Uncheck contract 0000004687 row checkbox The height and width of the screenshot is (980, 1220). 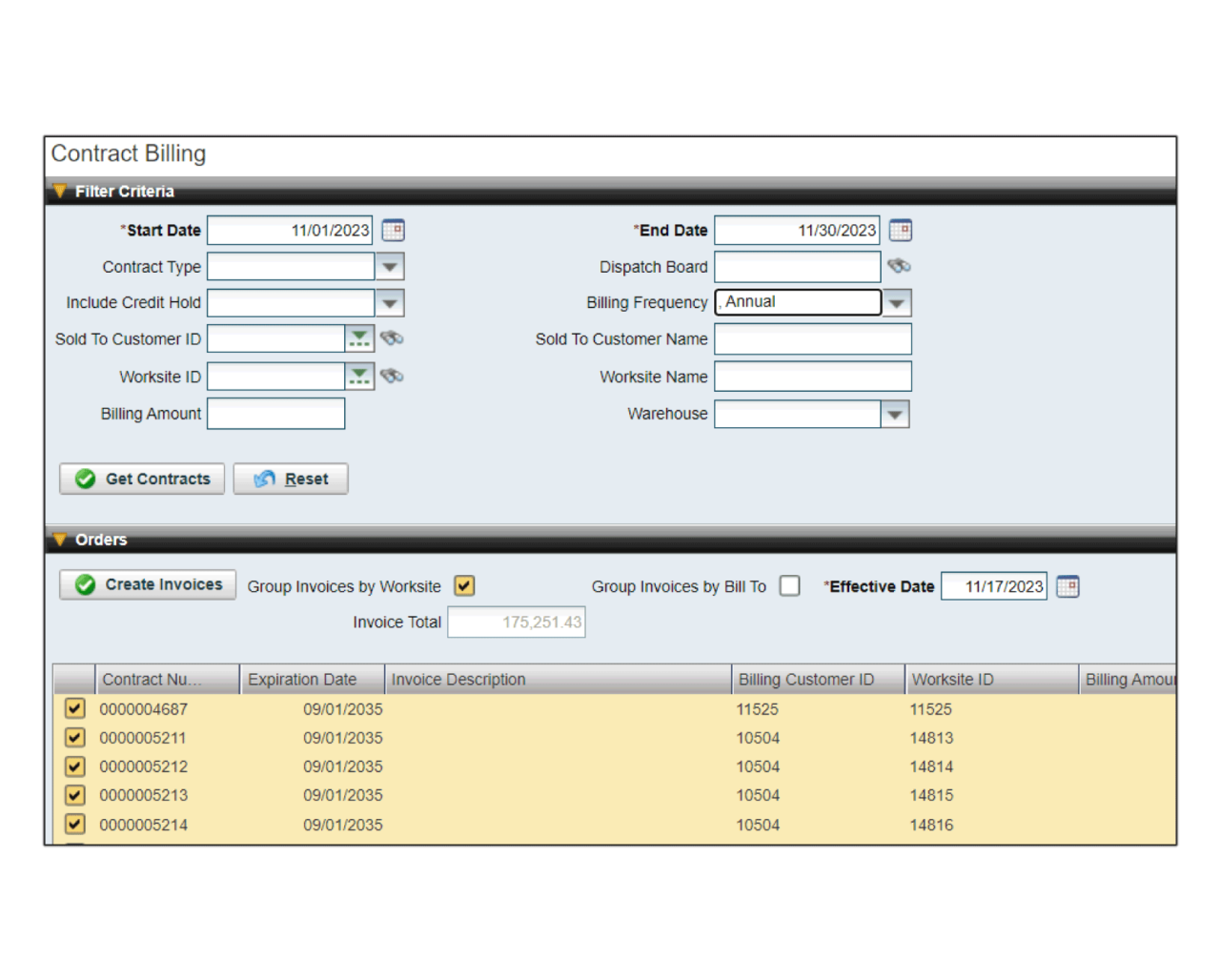pyautogui.click(x=74, y=709)
